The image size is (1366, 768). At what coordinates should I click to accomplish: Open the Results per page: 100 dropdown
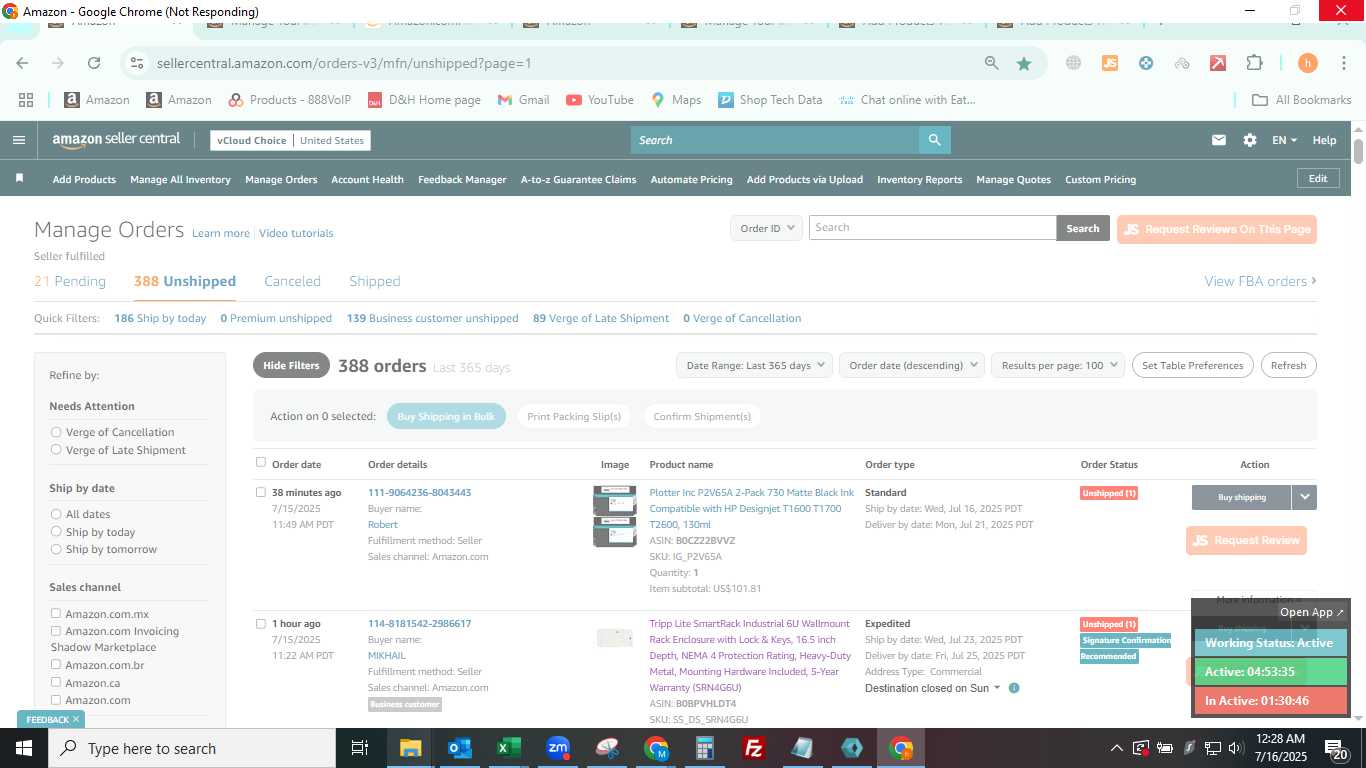click(x=1058, y=365)
